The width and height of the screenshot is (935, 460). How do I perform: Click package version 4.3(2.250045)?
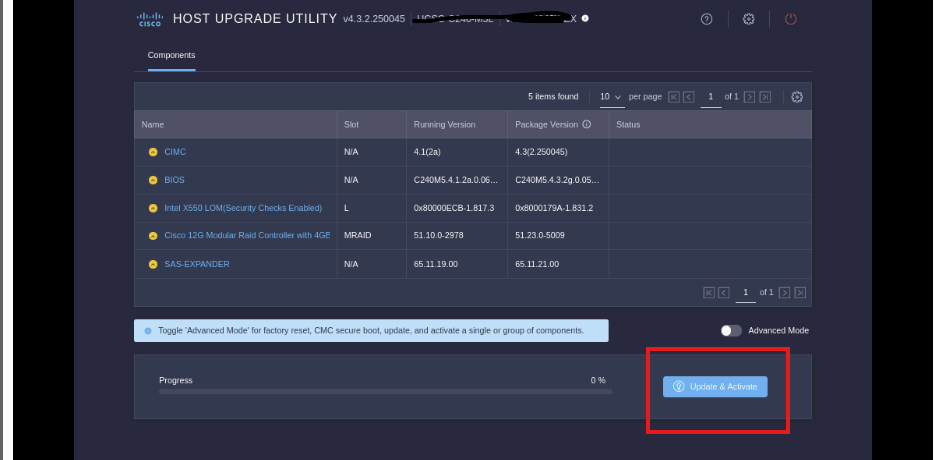[541, 152]
